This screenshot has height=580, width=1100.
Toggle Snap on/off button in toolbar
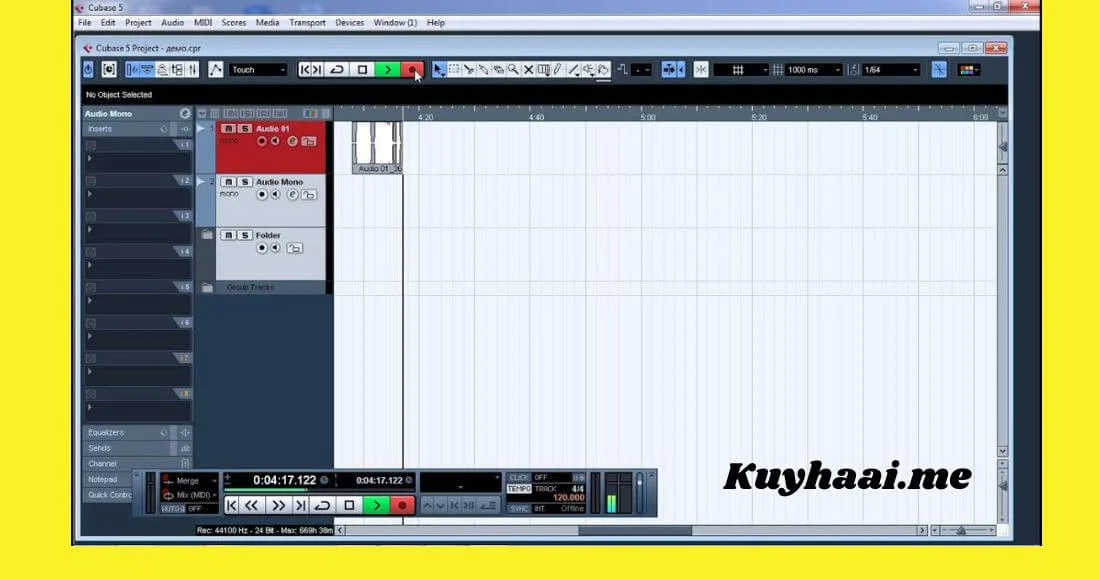pyautogui.click(x=700, y=69)
